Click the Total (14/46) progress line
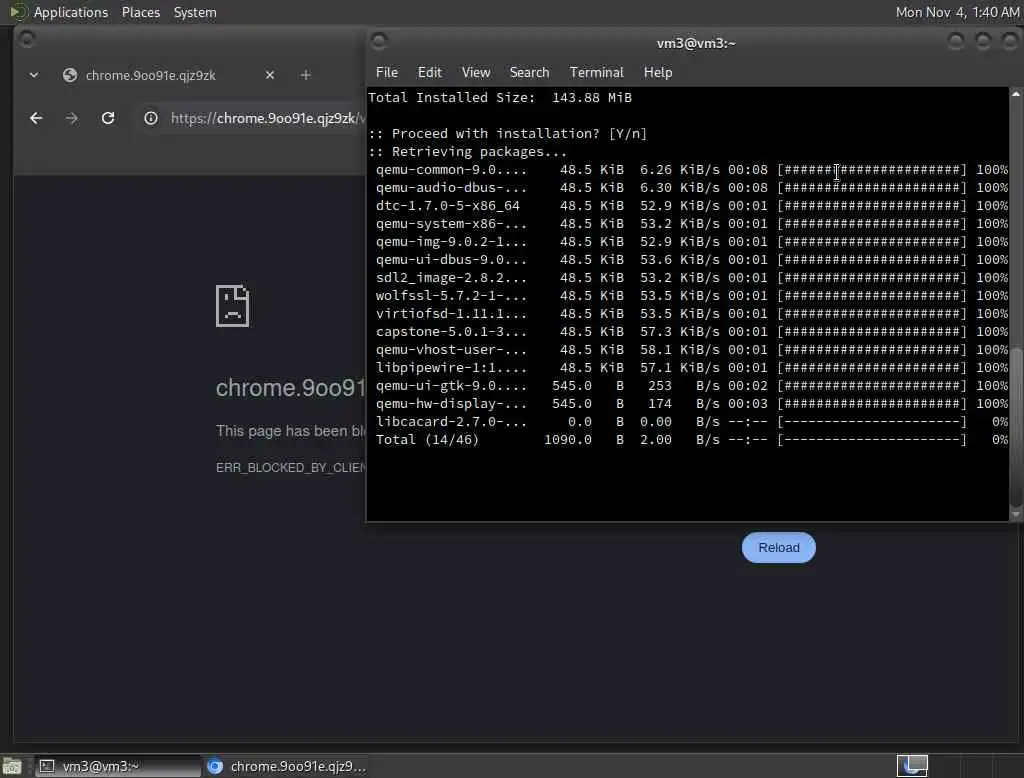 (692, 440)
